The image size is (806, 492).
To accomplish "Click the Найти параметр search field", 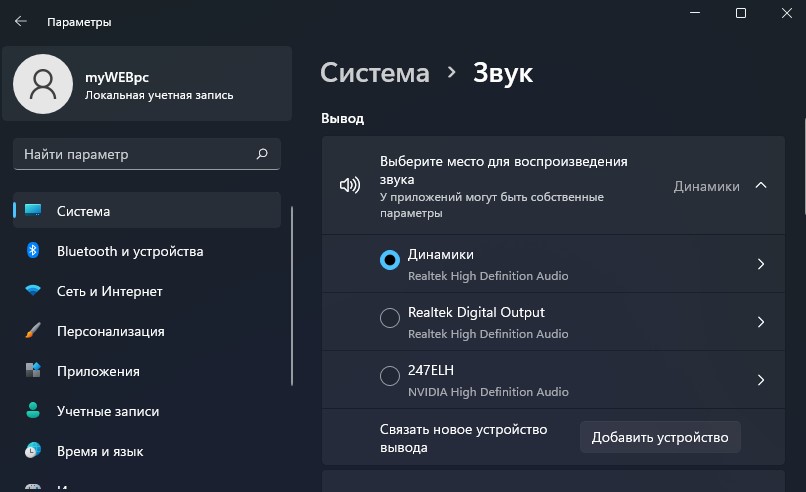I will tap(147, 154).
